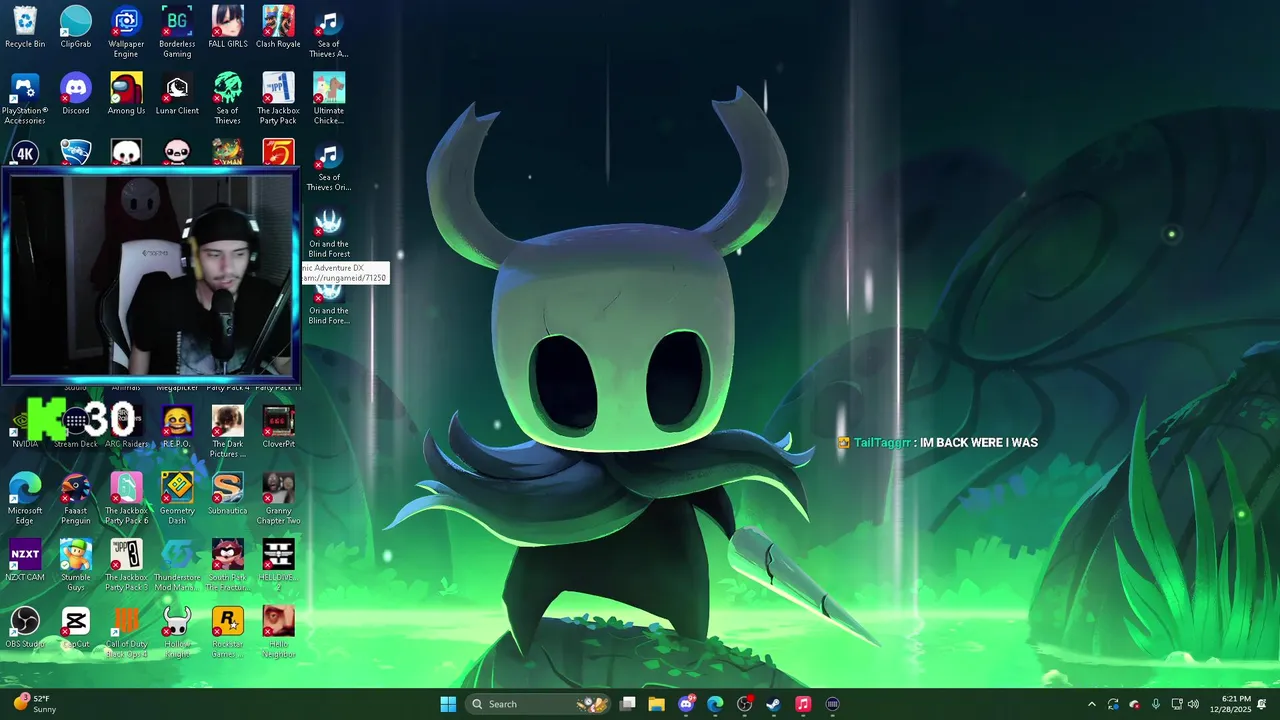Open Wallpaper Engine shortcut
This screenshot has height=720, width=1280.
tap(126, 31)
